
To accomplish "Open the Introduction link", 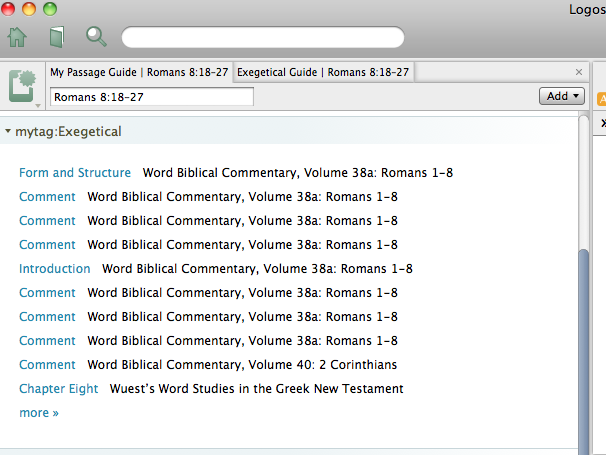I will point(54,269).
